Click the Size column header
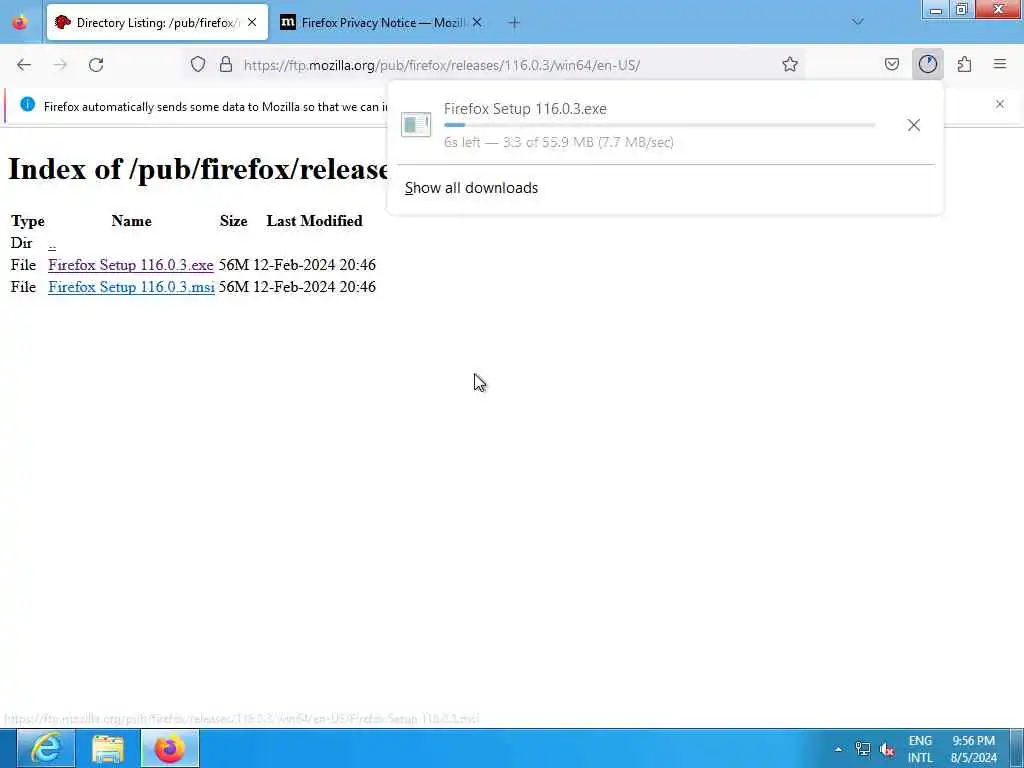The height and width of the screenshot is (768, 1024). pyautogui.click(x=233, y=221)
